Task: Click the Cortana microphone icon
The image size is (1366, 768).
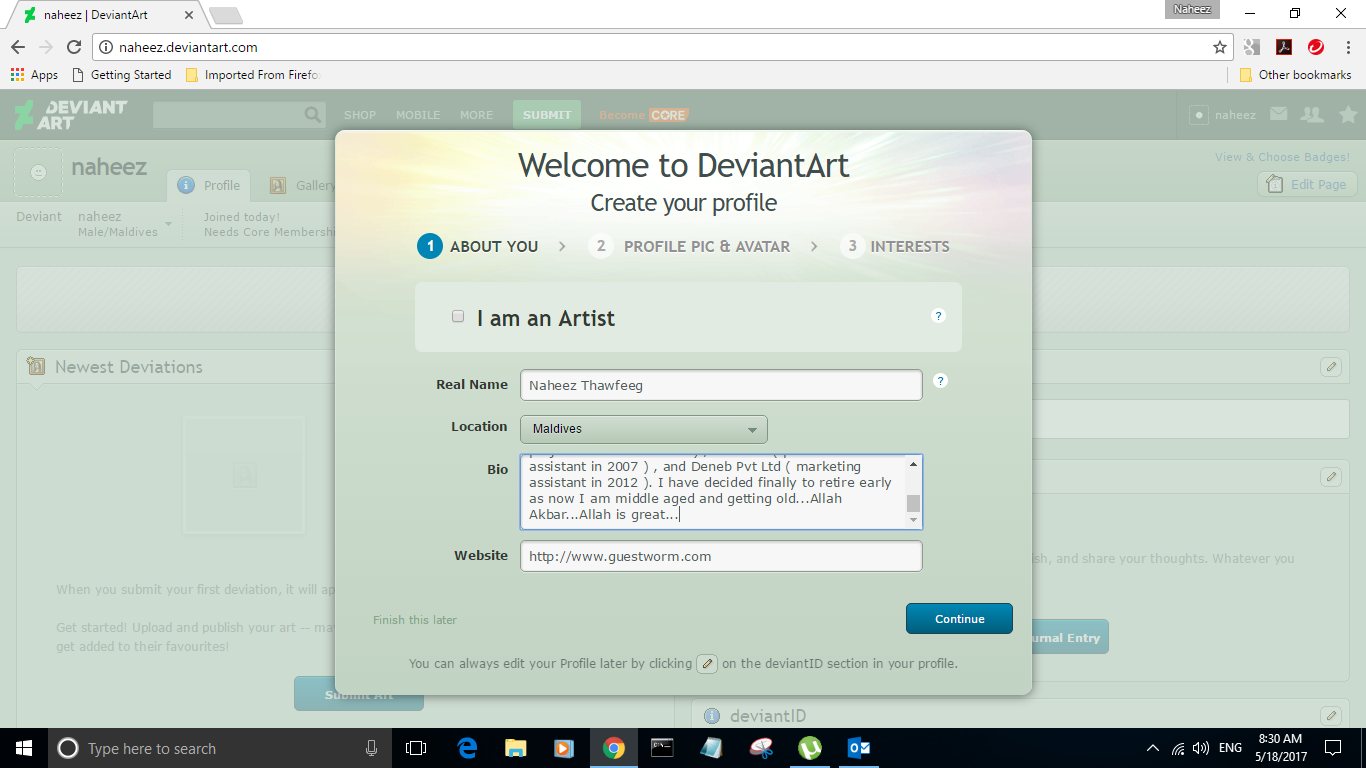Action: [x=371, y=748]
